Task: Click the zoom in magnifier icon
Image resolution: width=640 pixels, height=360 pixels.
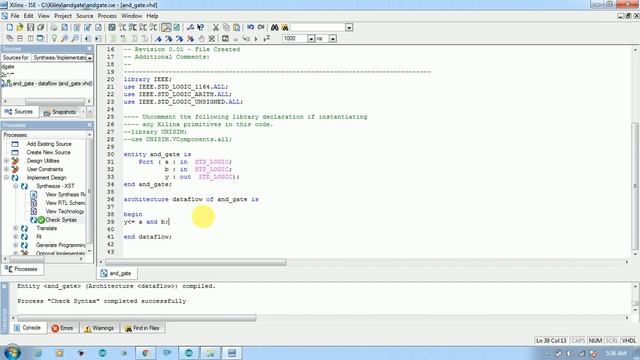Action: point(64,38)
